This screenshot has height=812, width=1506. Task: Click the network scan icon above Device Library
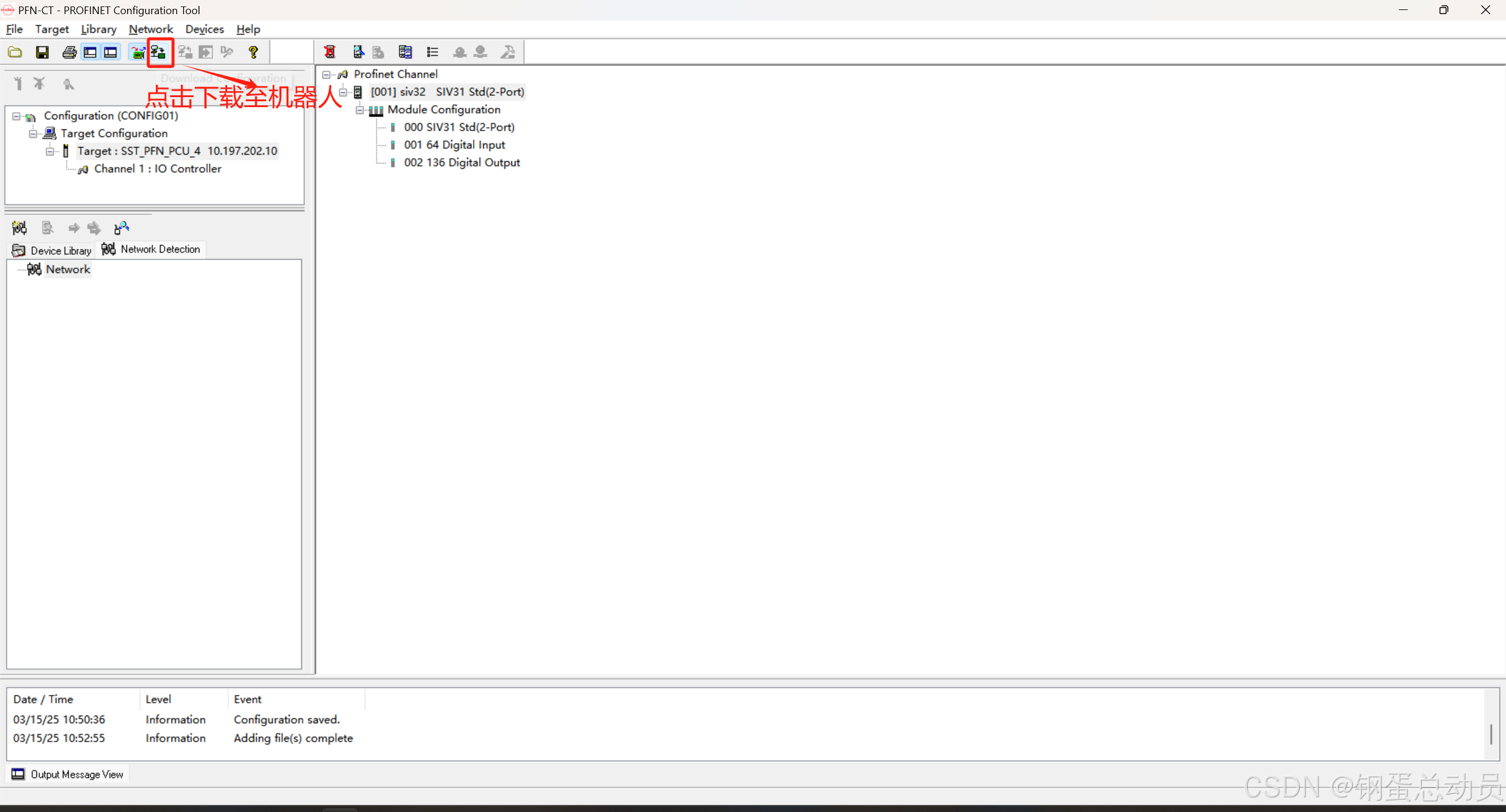pyautogui.click(x=19, y=228)
